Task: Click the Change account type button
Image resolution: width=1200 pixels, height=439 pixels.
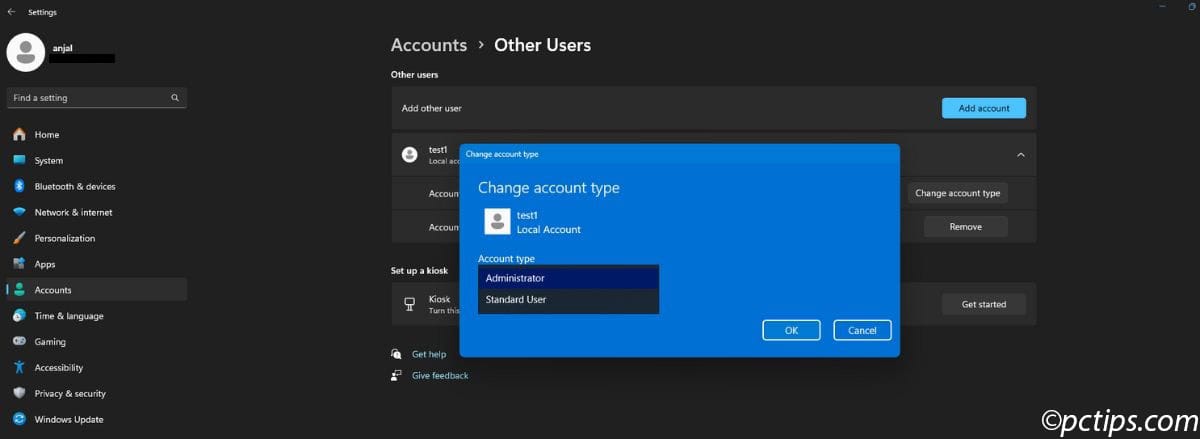Action: 957,193
